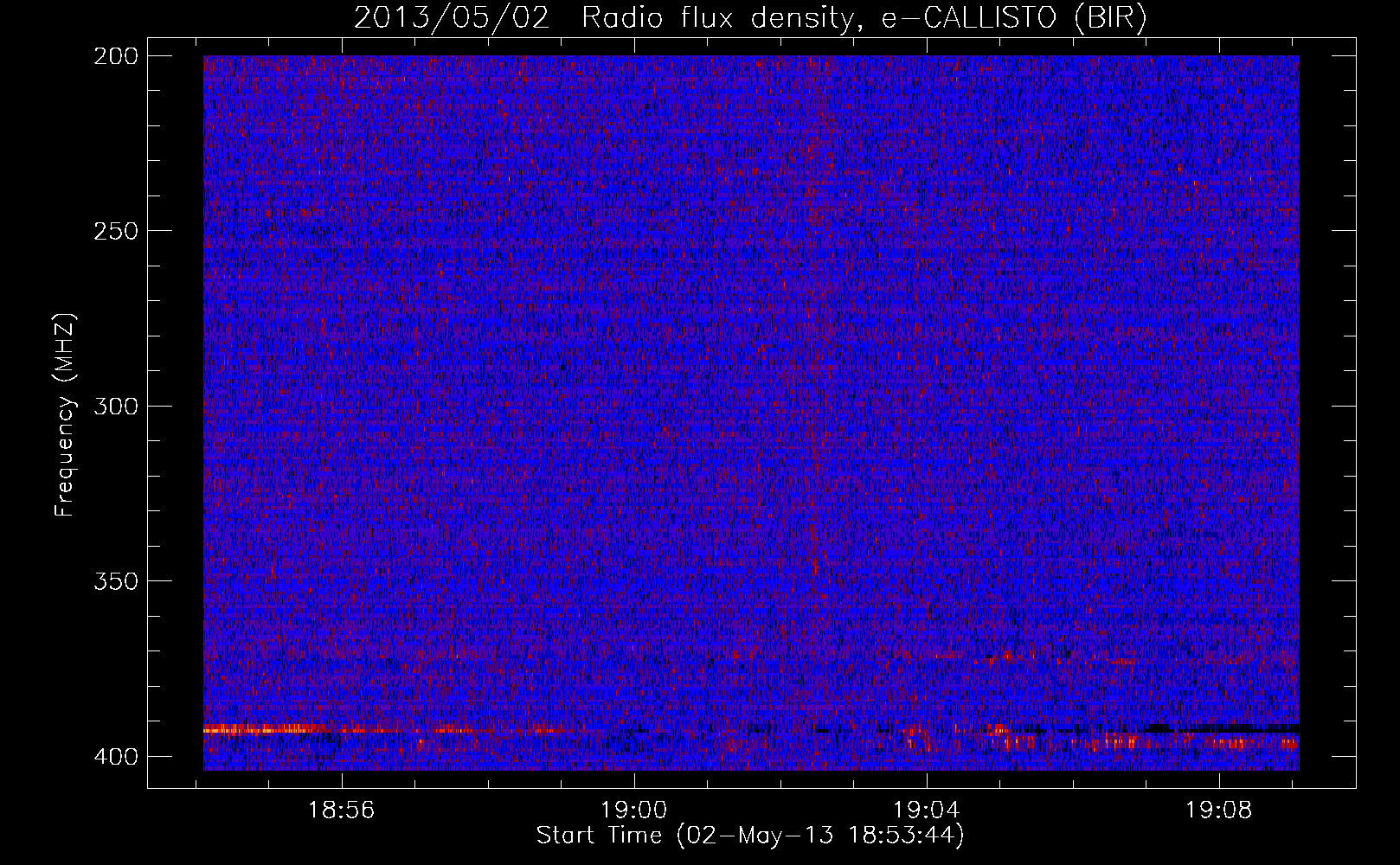The height and width of the screenshot is (865, 1400).
Task: Click the 19:08 time tick label
Action: click(1219, 811)
